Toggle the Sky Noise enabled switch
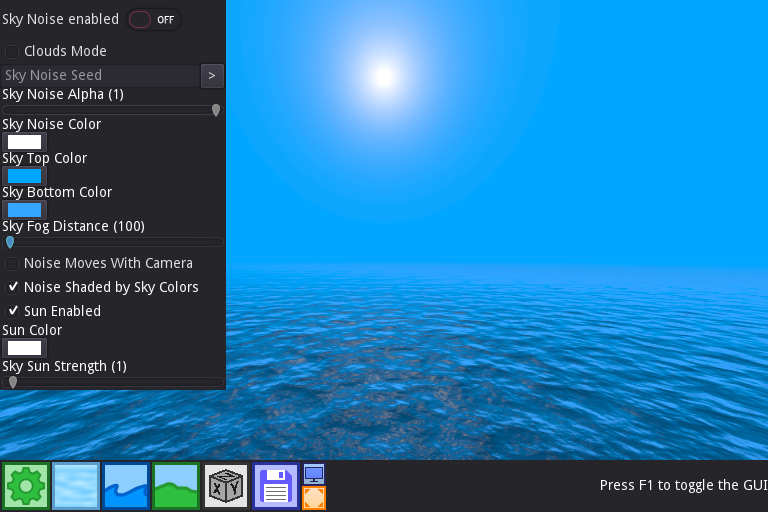This screenshot has height=512, width=768. pos(155,20)
